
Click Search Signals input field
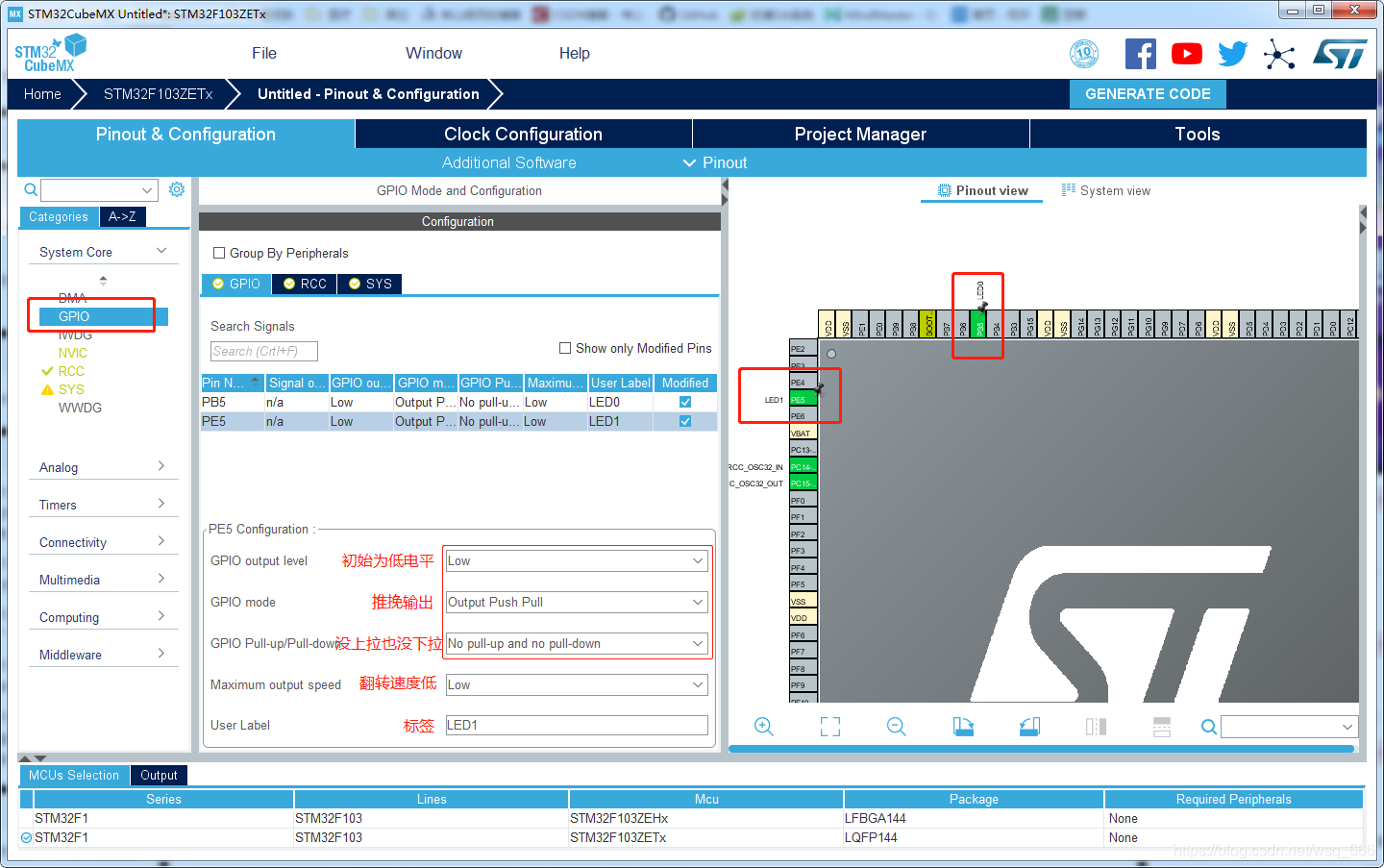pyautogui.click(x=264, y=351)
